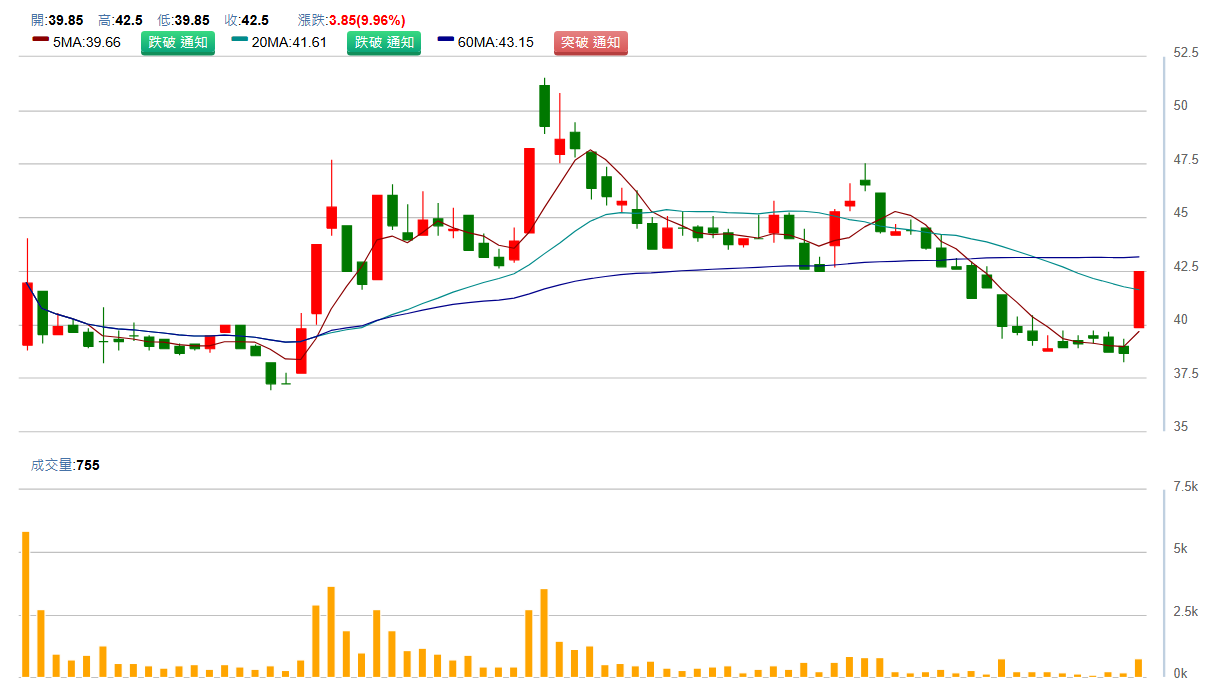The height and width of the screenshot is (700, 1213).
Task: Click the 開:39.85 opening price text
Action: pos(58,20)
